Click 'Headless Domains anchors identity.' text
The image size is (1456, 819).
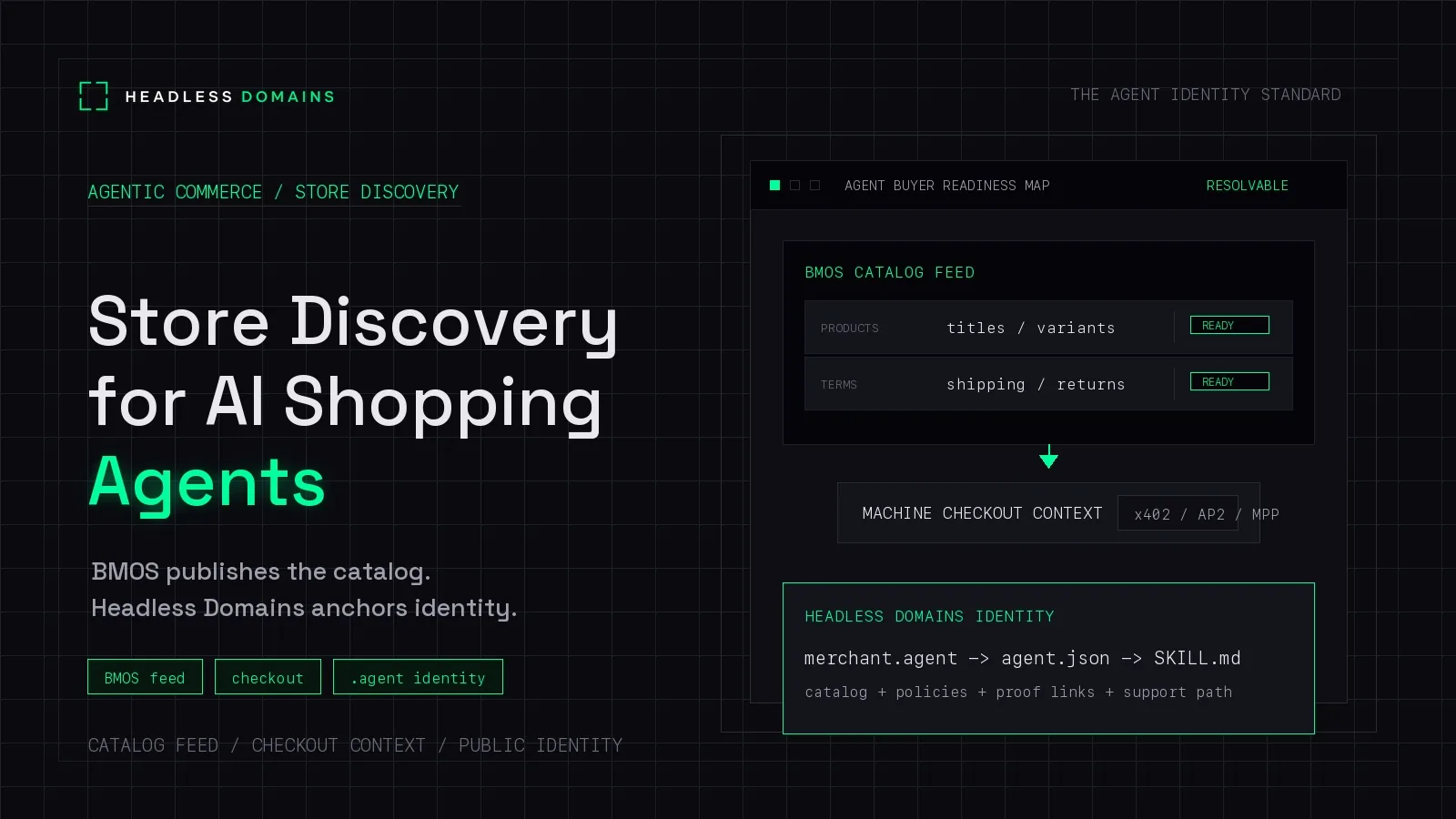(304, 608)
